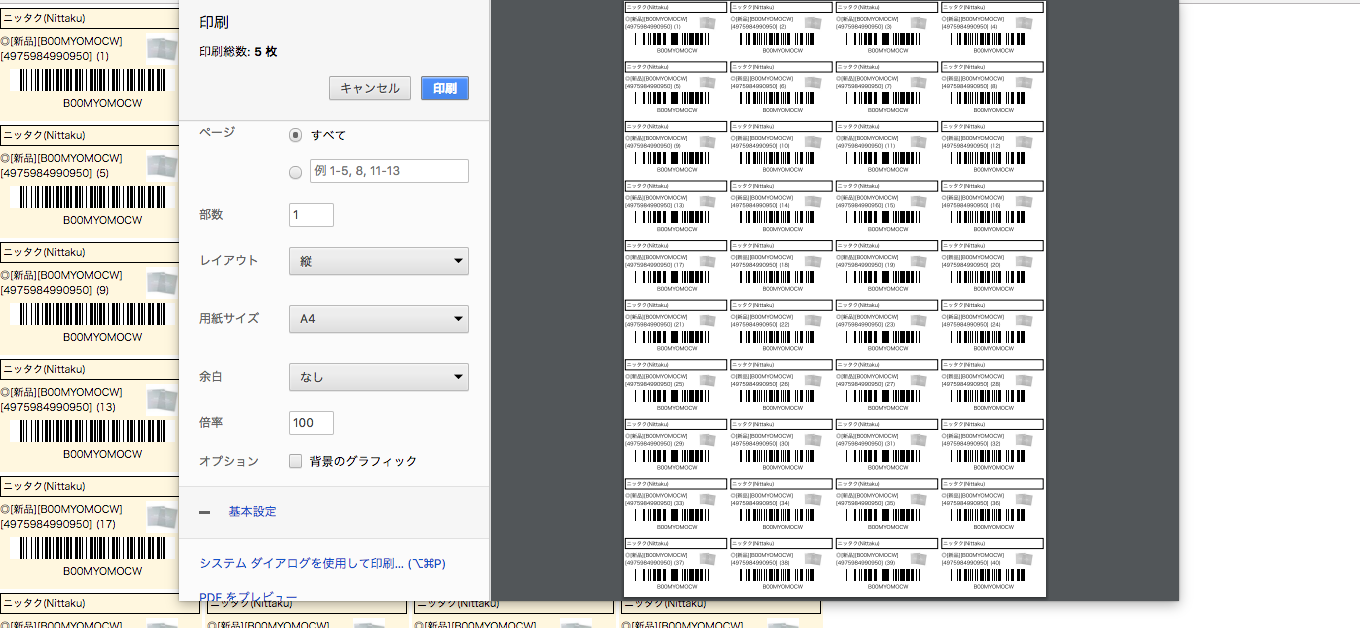Focus the page range field 例 1-5, 8, 11-13
1360x628 pixels.
(x=389, y=171)
